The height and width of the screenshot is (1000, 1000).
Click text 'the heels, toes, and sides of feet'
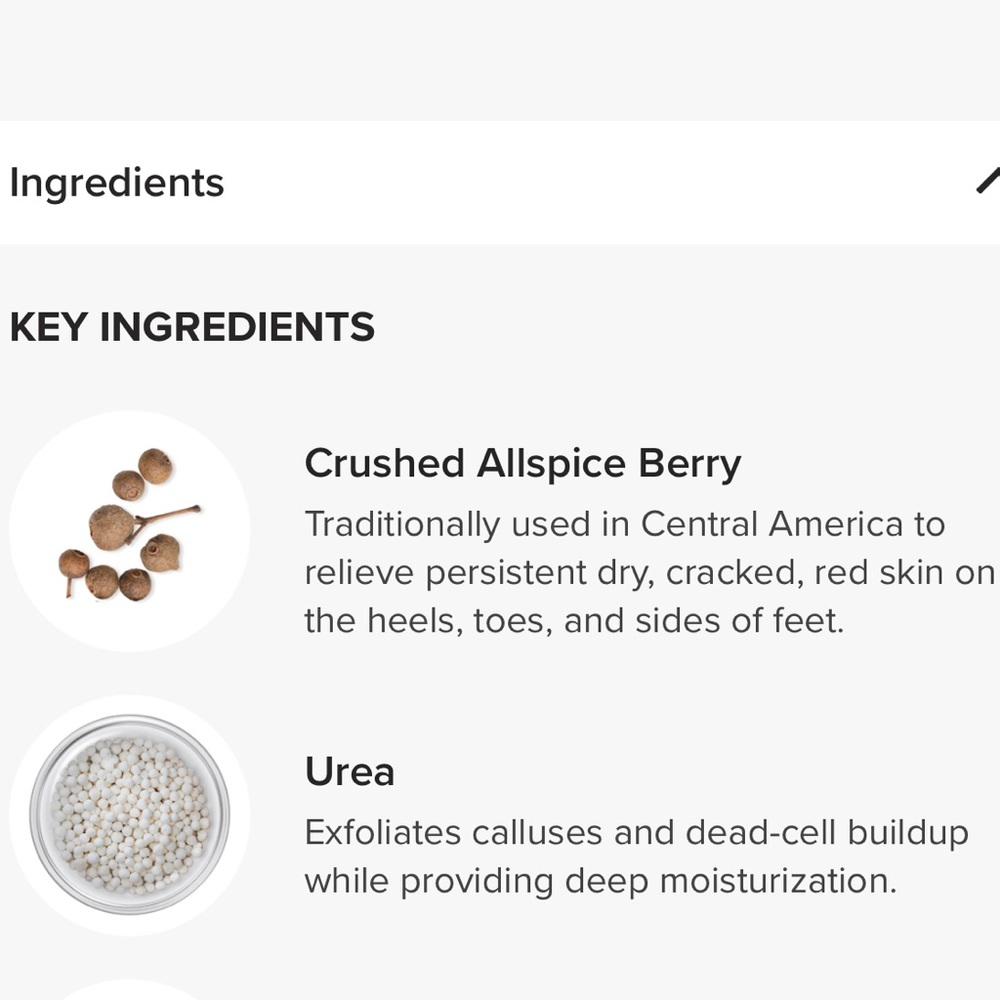click(574, 621)
